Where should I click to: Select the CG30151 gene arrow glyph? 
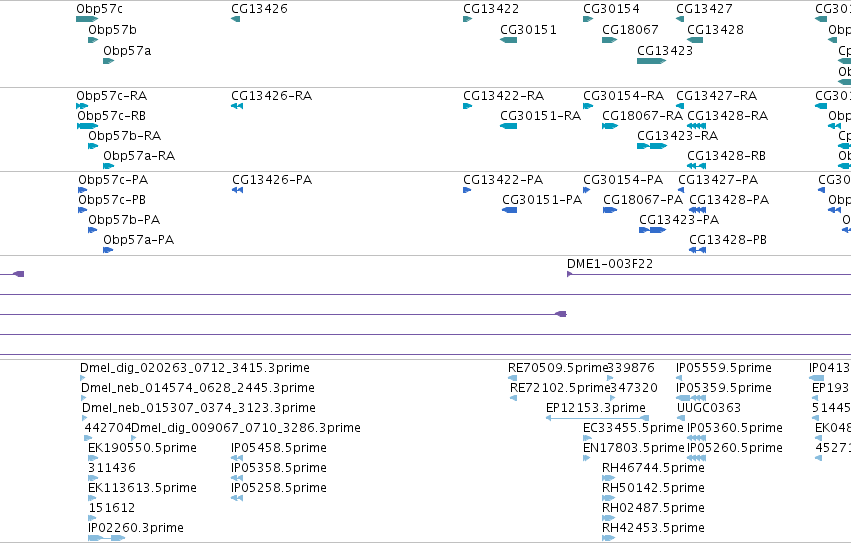coord(509,40)
